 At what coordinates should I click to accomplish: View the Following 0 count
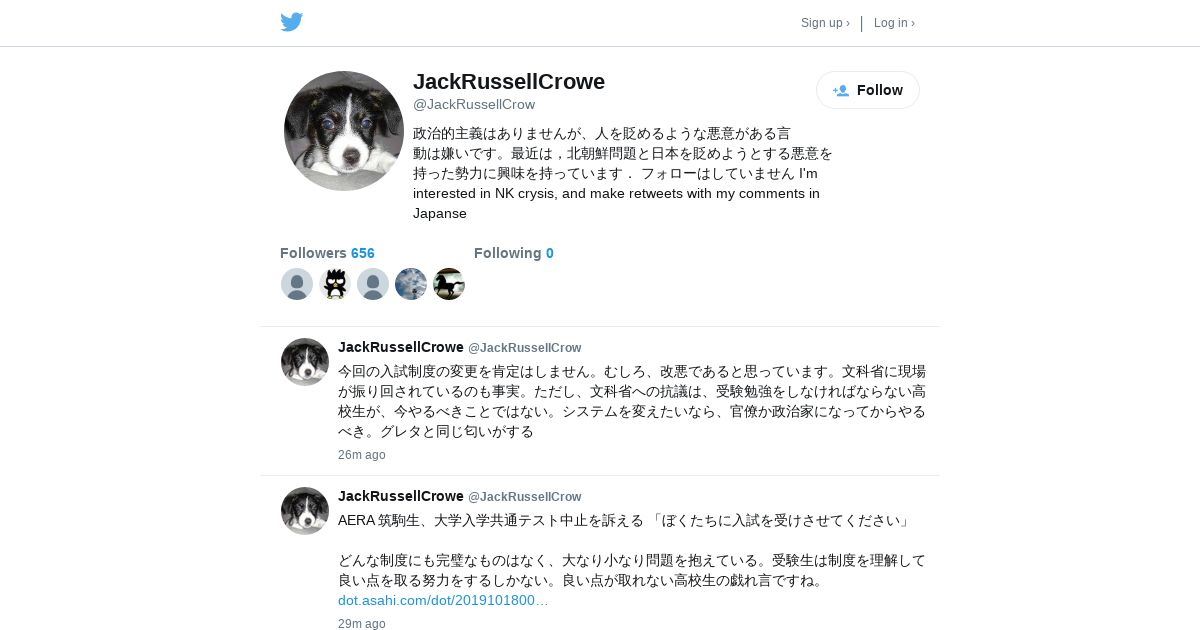point(514,253)
